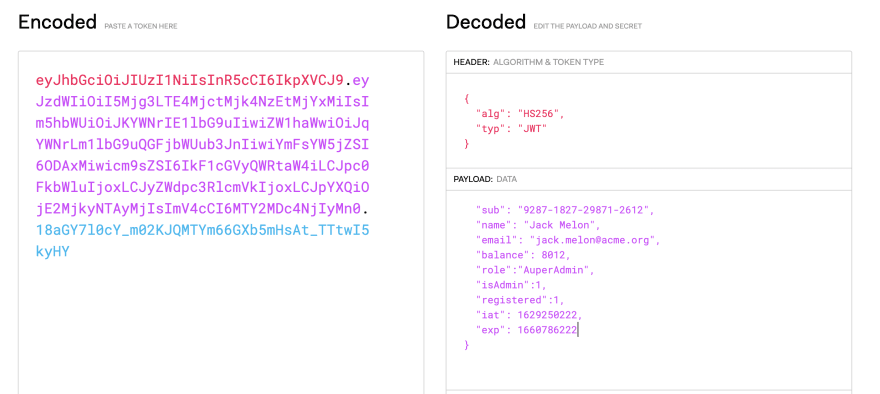This screenshot has width=880, height=394.
Task: Click the HEADER: ALGORITHM & TOKEN TYPE label
Action: 529,62
